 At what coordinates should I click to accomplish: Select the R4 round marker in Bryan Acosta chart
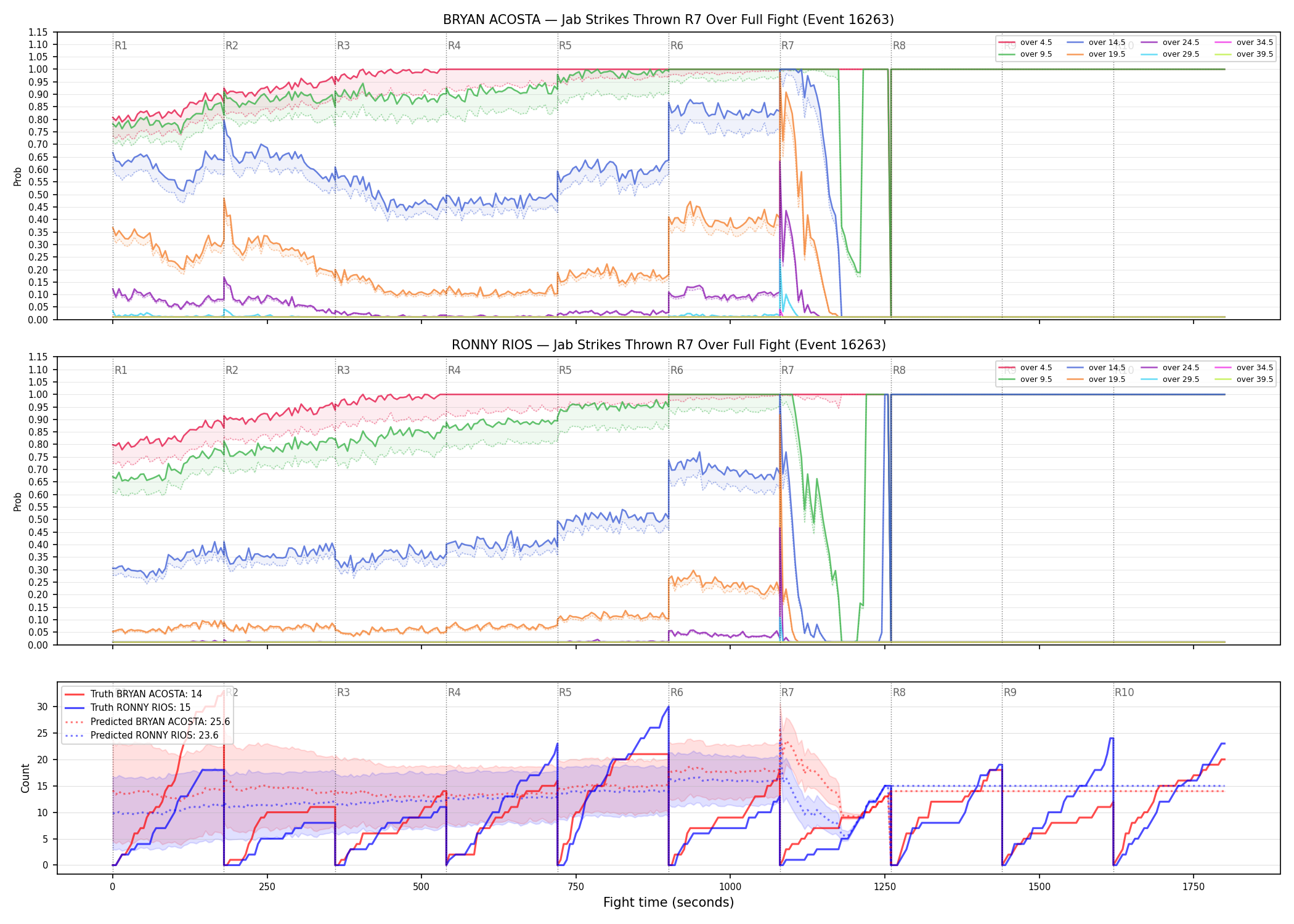click(x=454, y=46)
